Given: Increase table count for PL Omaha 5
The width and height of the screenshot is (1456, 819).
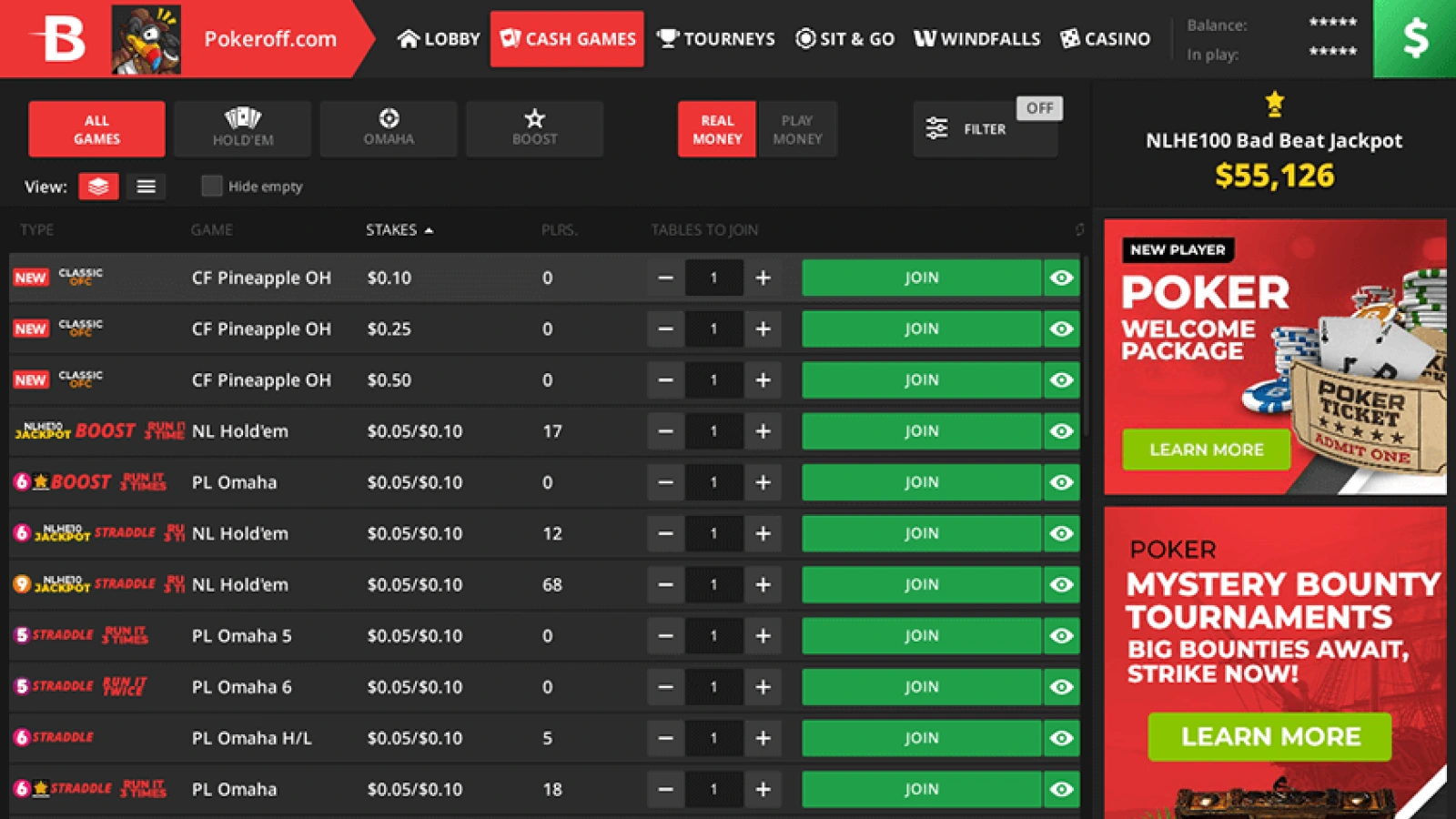Looking at the screenshot, I should tap(763, 635).
